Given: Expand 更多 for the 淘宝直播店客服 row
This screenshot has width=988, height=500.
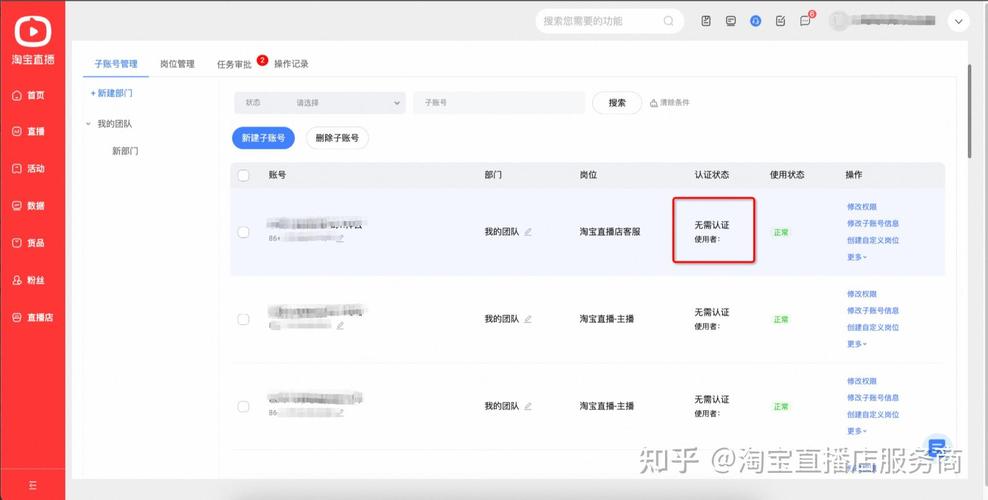Looking at the screenshot, I should [x=857, y=257].
